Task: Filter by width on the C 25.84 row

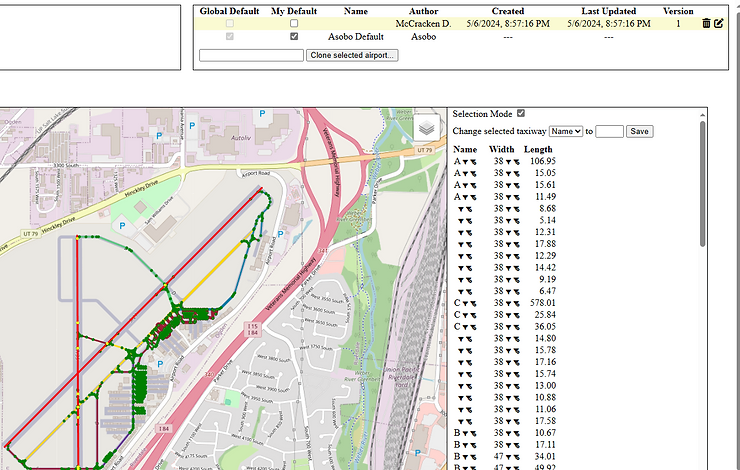Action: click(x=509, y=315)
